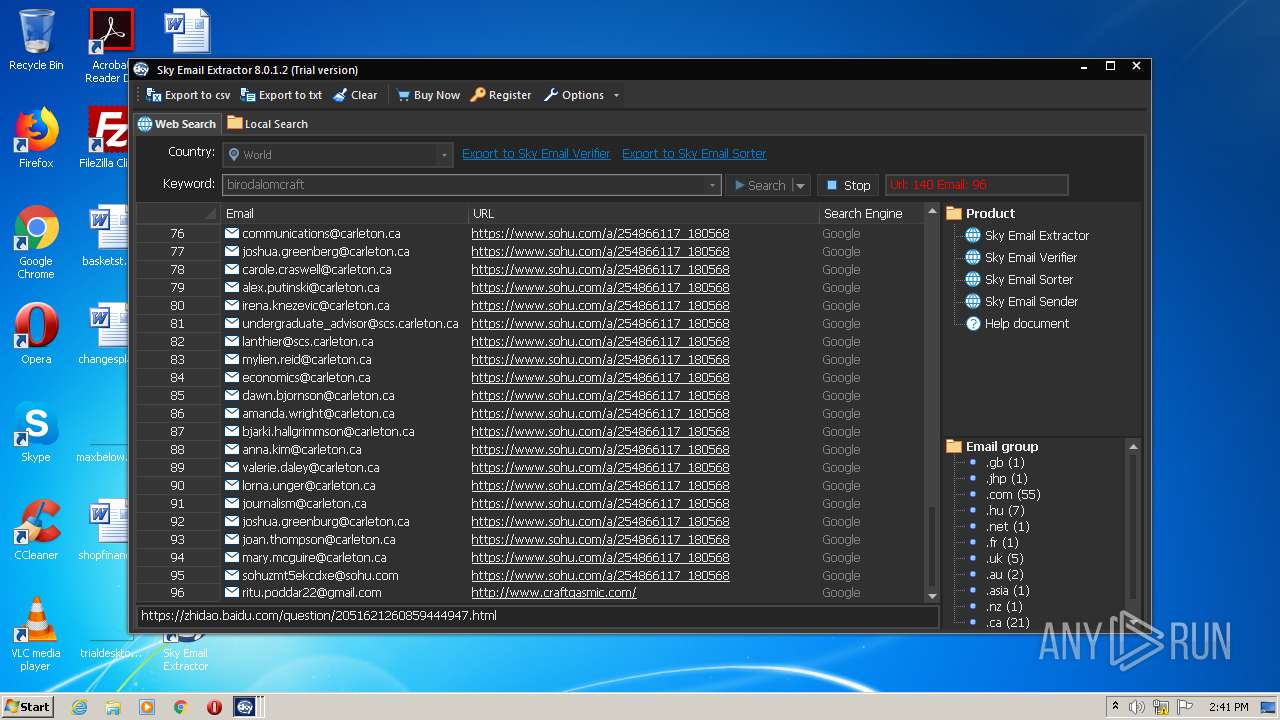Open Internet Explorer from taskbar

(x=79, y=707)
